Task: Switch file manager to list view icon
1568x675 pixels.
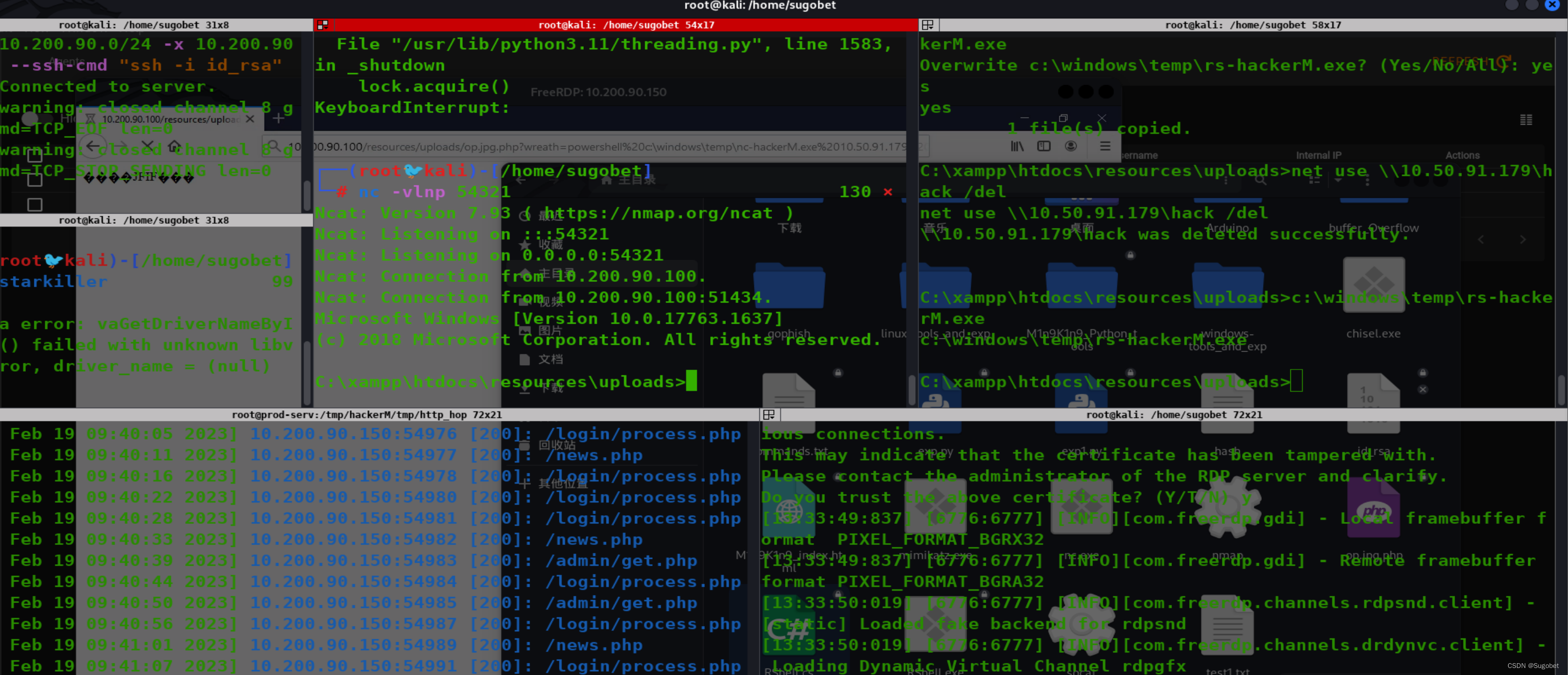Action: point(1315,180)
